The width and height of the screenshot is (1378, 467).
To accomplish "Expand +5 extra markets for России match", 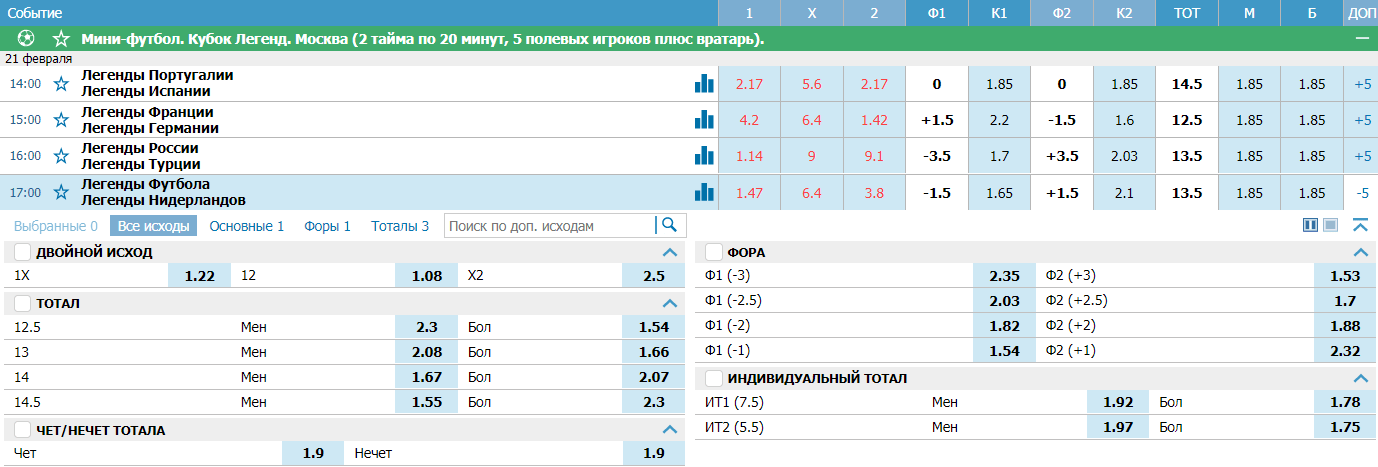I will pyautogui.click(x=1361, y=156).
